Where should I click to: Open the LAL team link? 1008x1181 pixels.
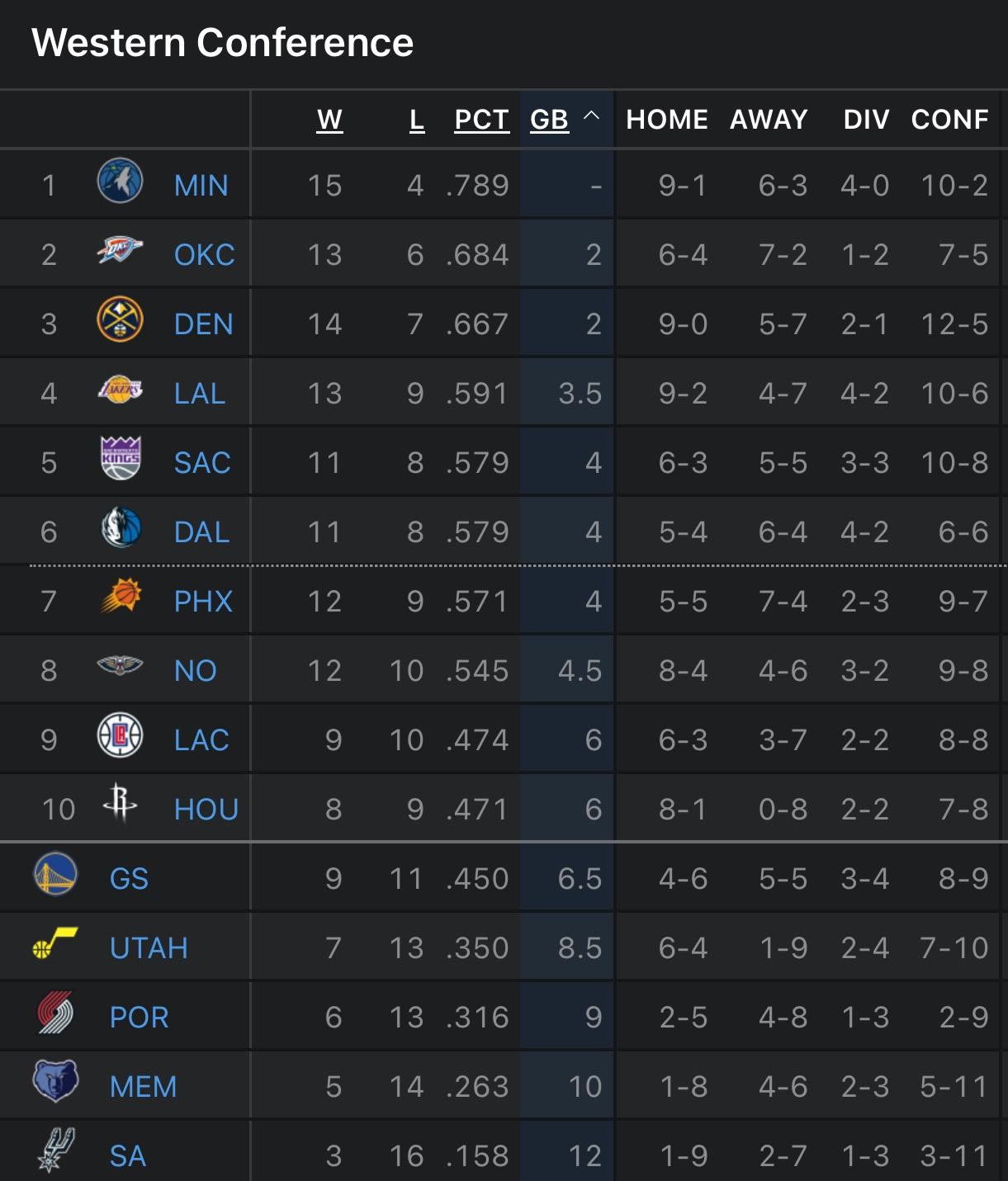pos(200,394)
